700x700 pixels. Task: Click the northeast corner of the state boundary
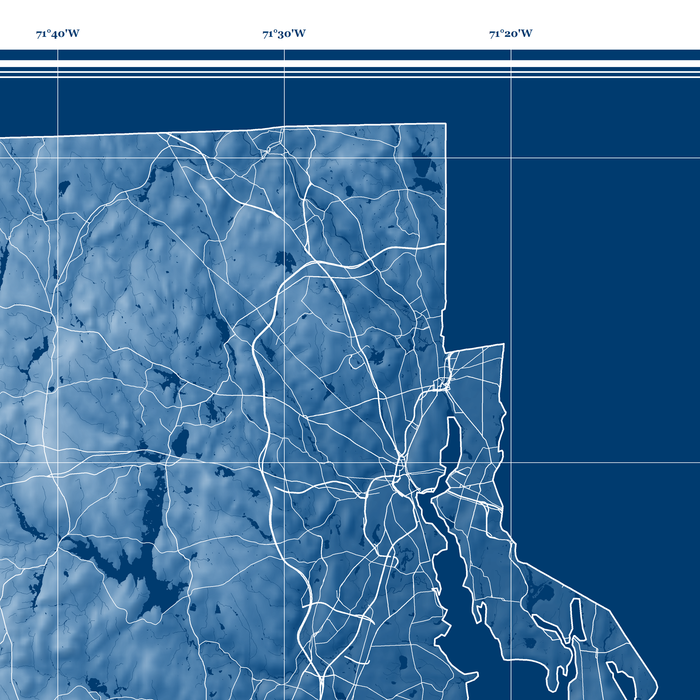(445, 125)
